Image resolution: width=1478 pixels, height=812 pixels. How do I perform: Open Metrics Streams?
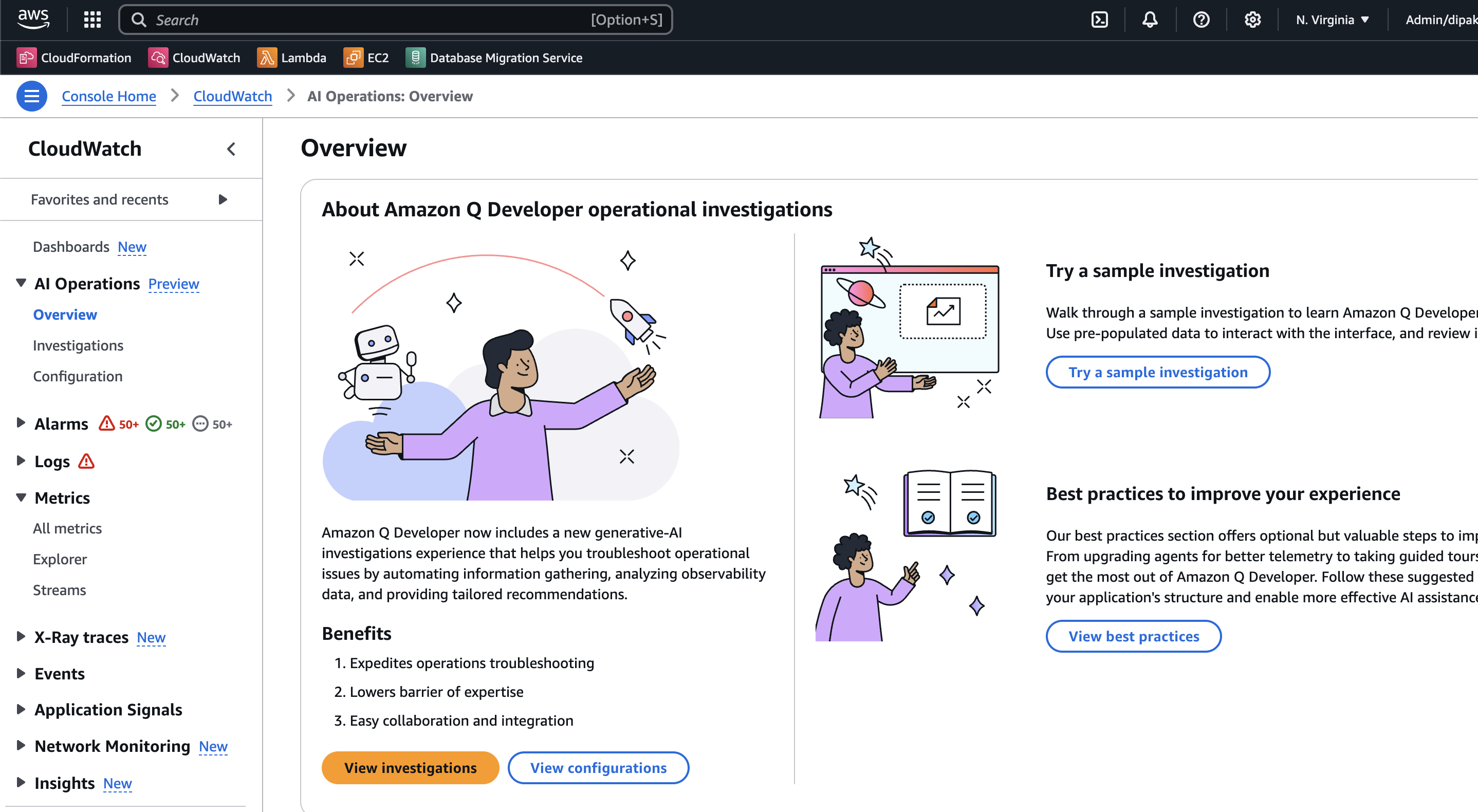pos(59,590)
